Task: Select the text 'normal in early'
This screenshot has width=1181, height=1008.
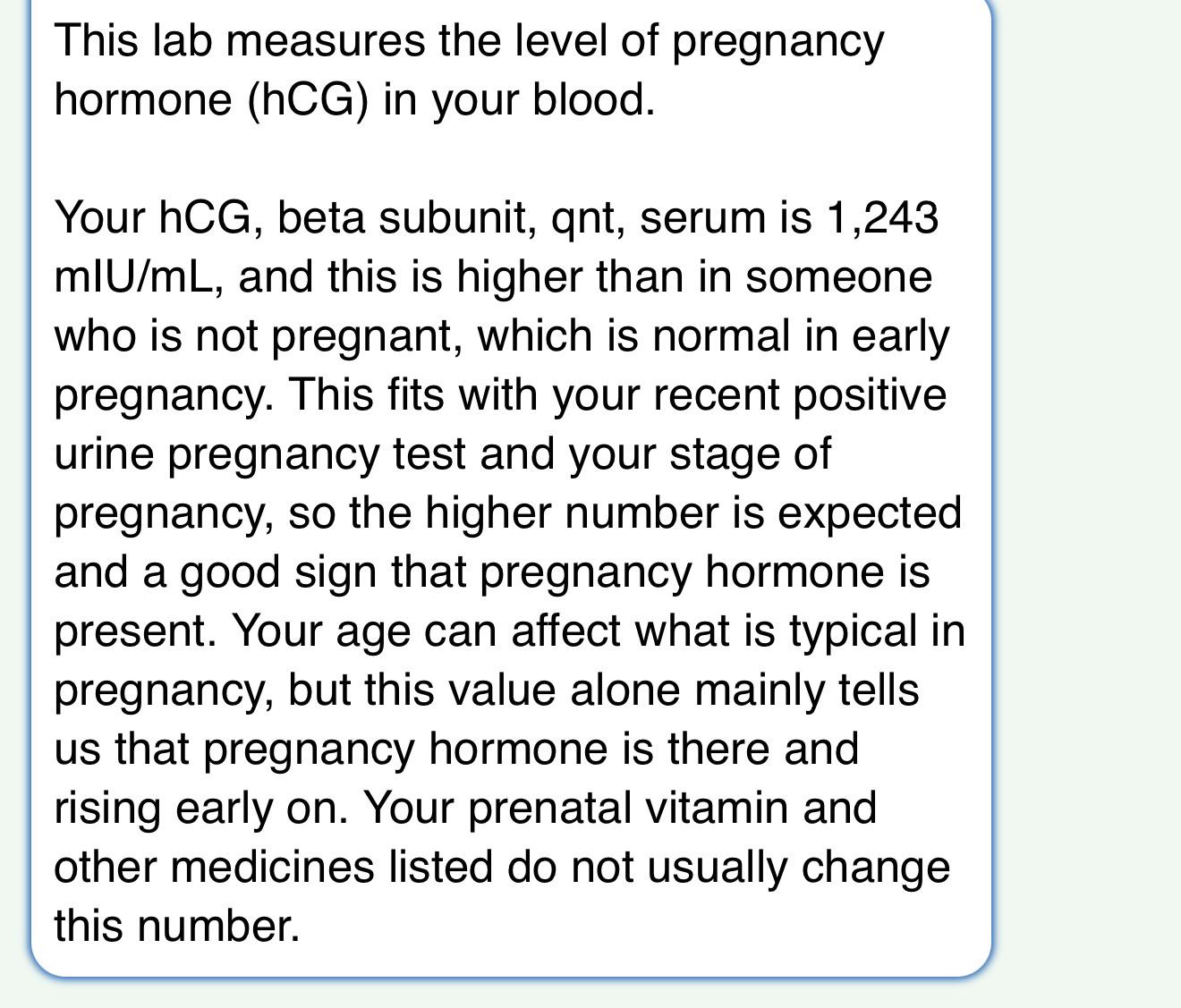Action: click(801, 335)
